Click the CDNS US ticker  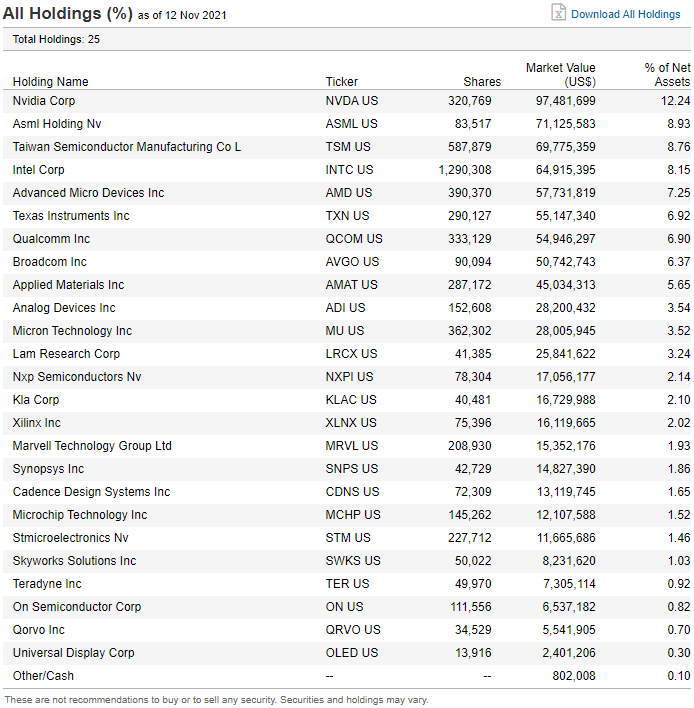352,492
